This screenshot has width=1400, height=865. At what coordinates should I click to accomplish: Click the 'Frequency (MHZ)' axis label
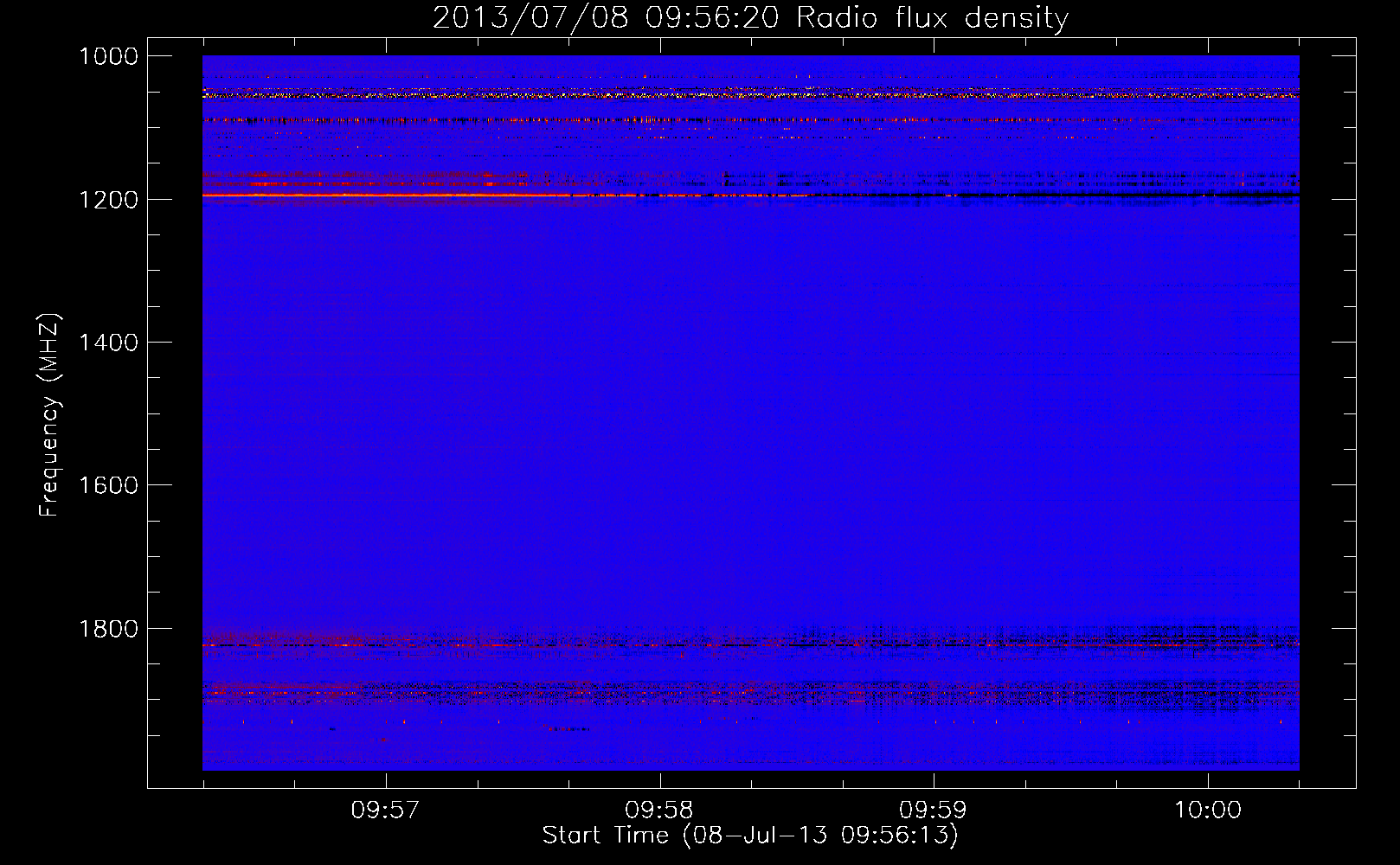point(49,415)
